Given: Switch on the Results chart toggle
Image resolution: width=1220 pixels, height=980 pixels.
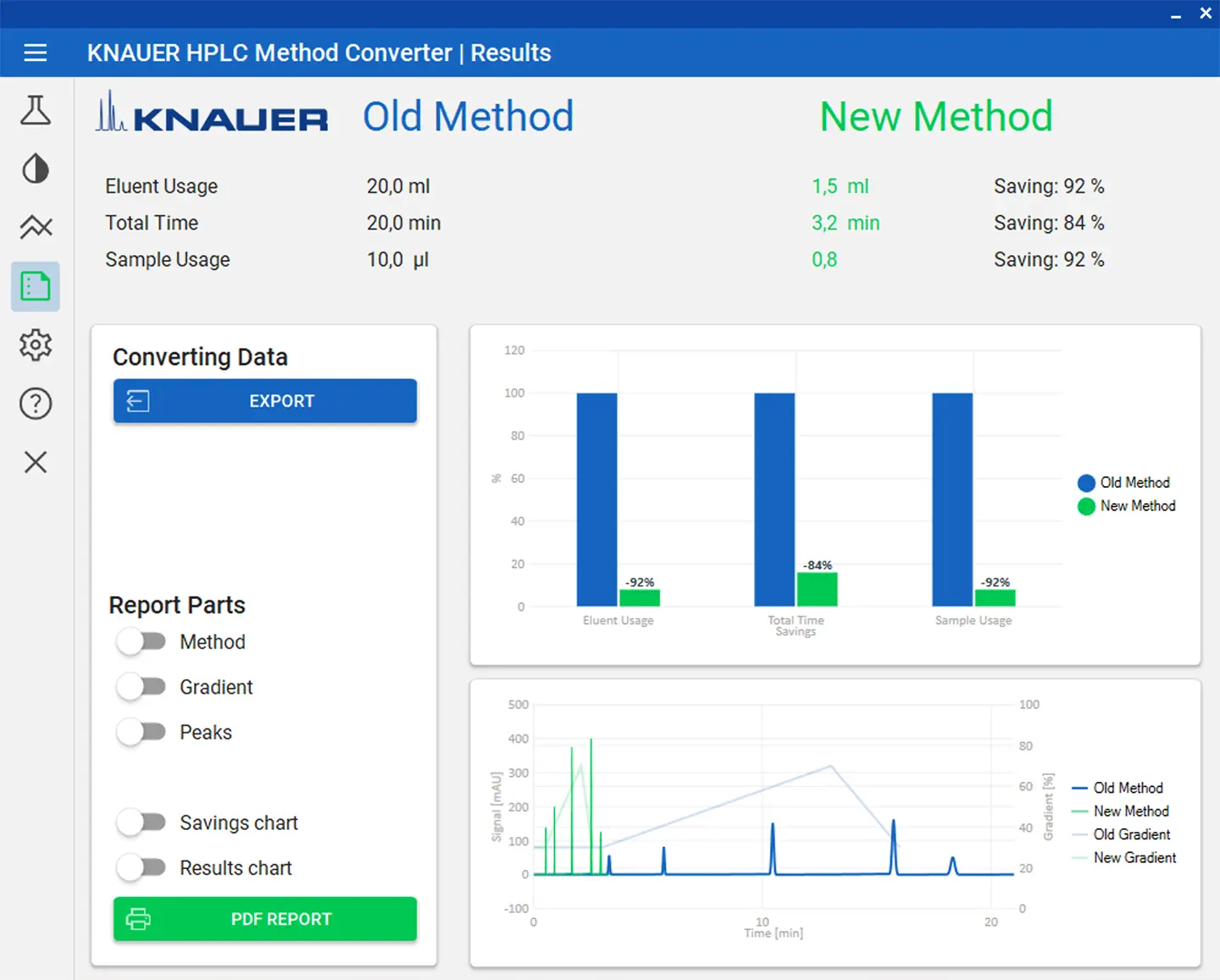Looking at the screenshot, I should (x=141, y=867).
